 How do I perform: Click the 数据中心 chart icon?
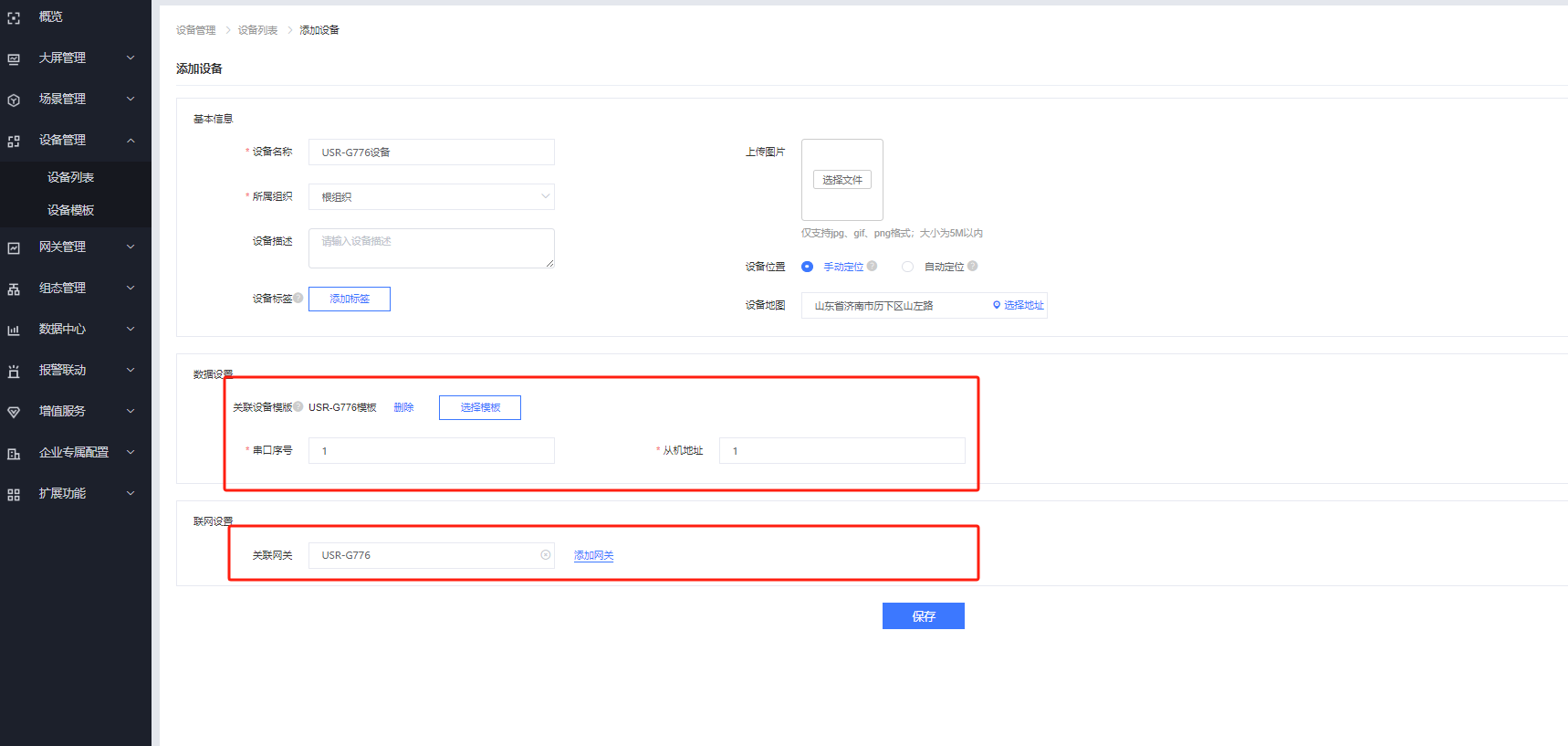pos(14,330)
